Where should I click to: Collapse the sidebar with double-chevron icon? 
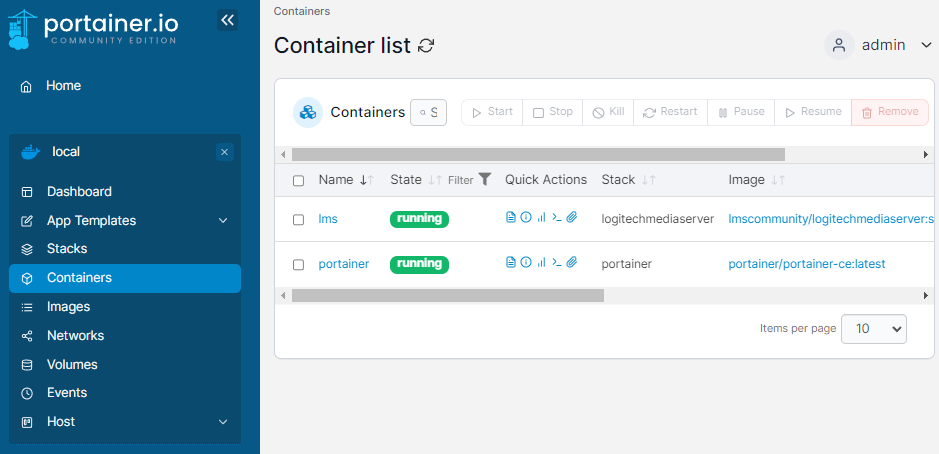point(227,20)
